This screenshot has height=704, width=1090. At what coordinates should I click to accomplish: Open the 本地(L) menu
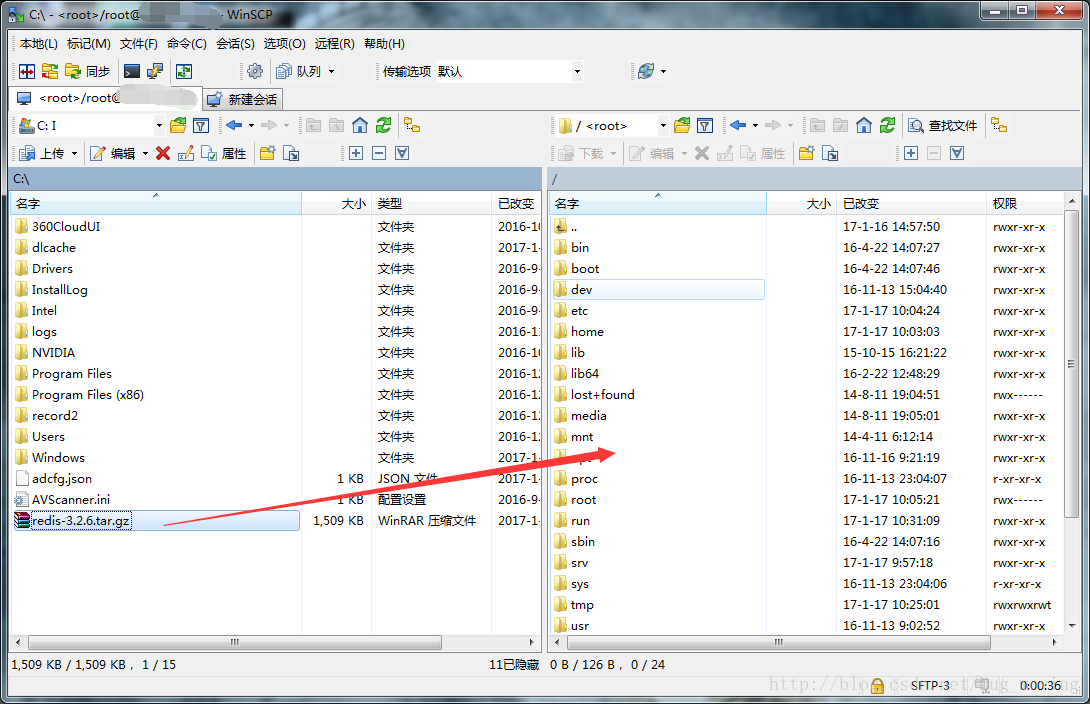point(39,44)
